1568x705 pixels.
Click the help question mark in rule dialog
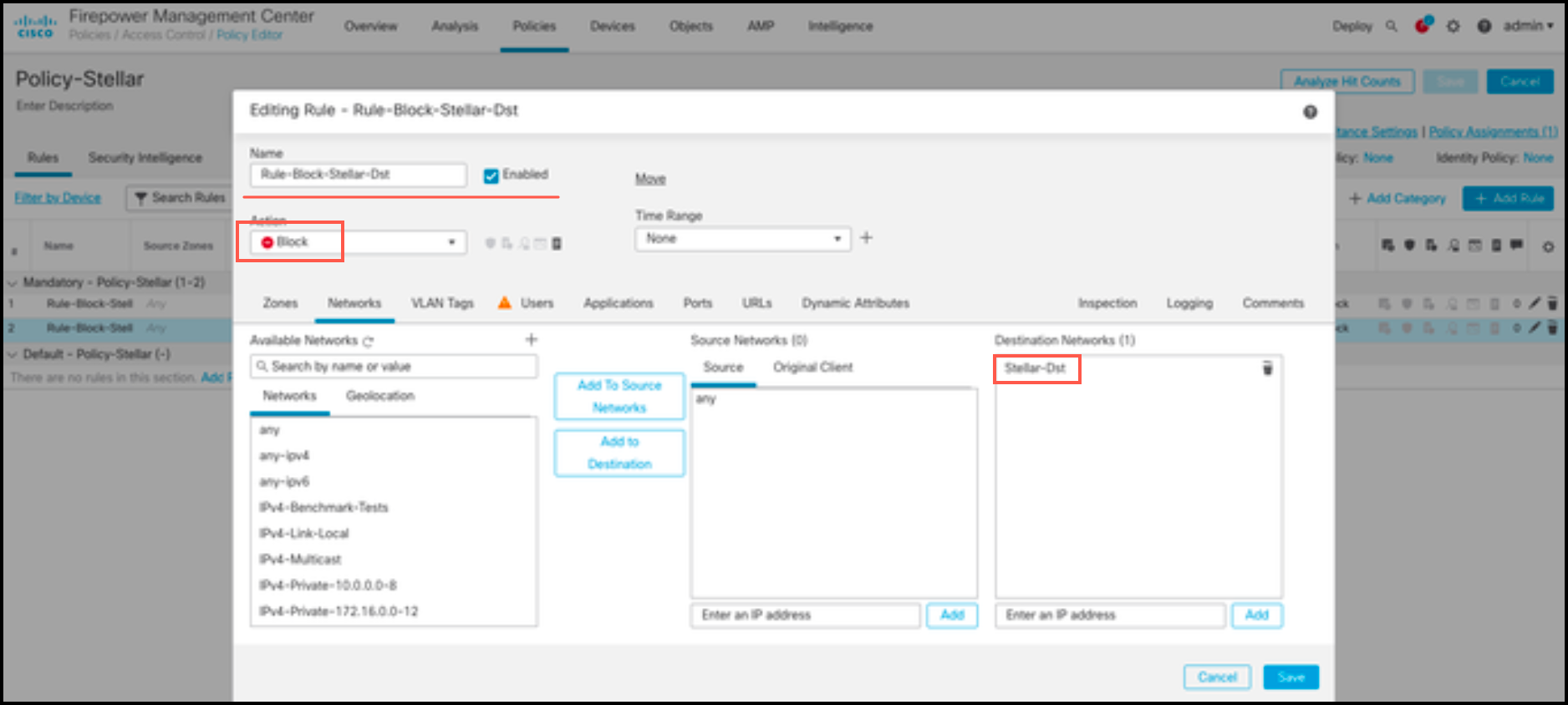(x=1310, y=112)
